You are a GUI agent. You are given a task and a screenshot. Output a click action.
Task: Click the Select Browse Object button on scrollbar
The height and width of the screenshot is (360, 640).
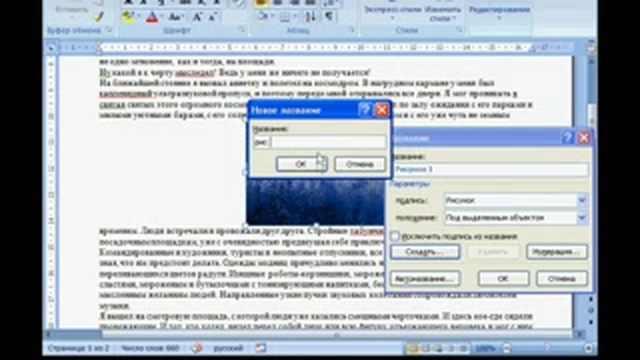(591, 311)
